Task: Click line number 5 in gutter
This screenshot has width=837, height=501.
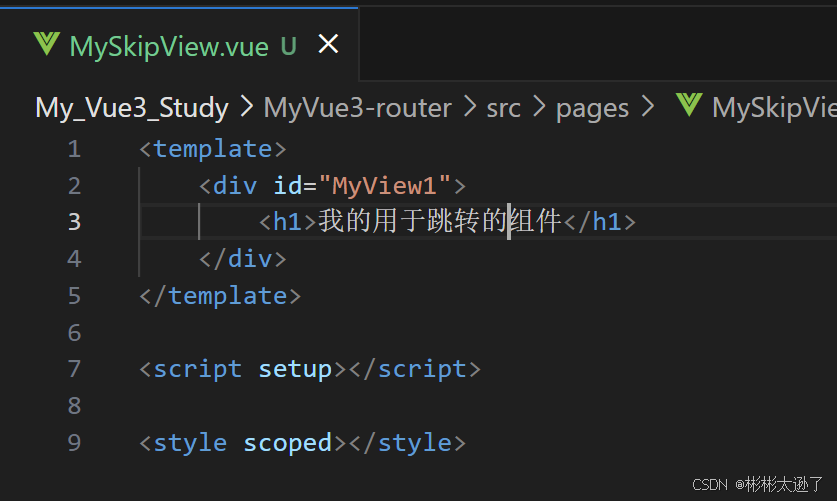Action: tap(74, 296)
